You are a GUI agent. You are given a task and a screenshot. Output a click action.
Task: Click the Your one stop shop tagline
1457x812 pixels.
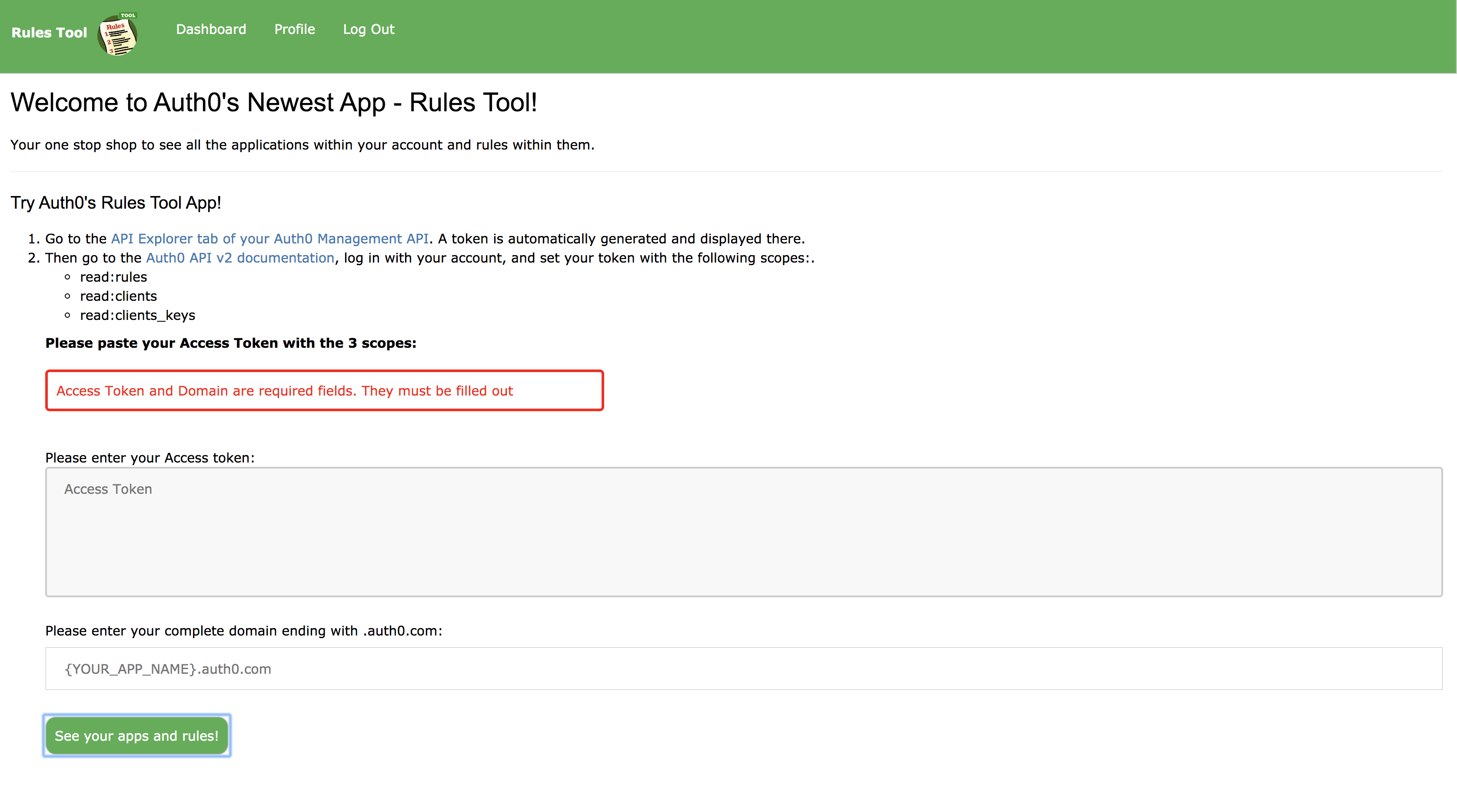(302, 145)
